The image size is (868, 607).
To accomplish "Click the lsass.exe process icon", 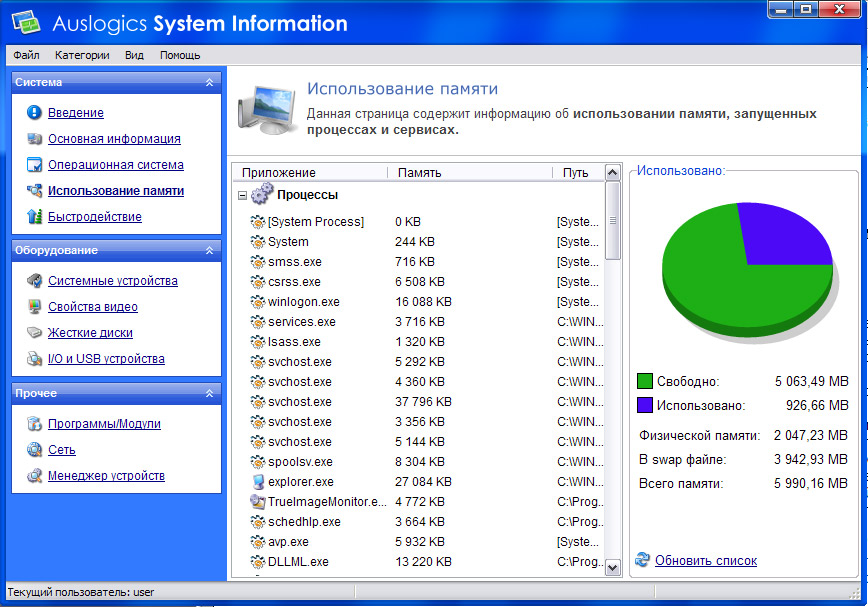I will click(x=257, y=342).
